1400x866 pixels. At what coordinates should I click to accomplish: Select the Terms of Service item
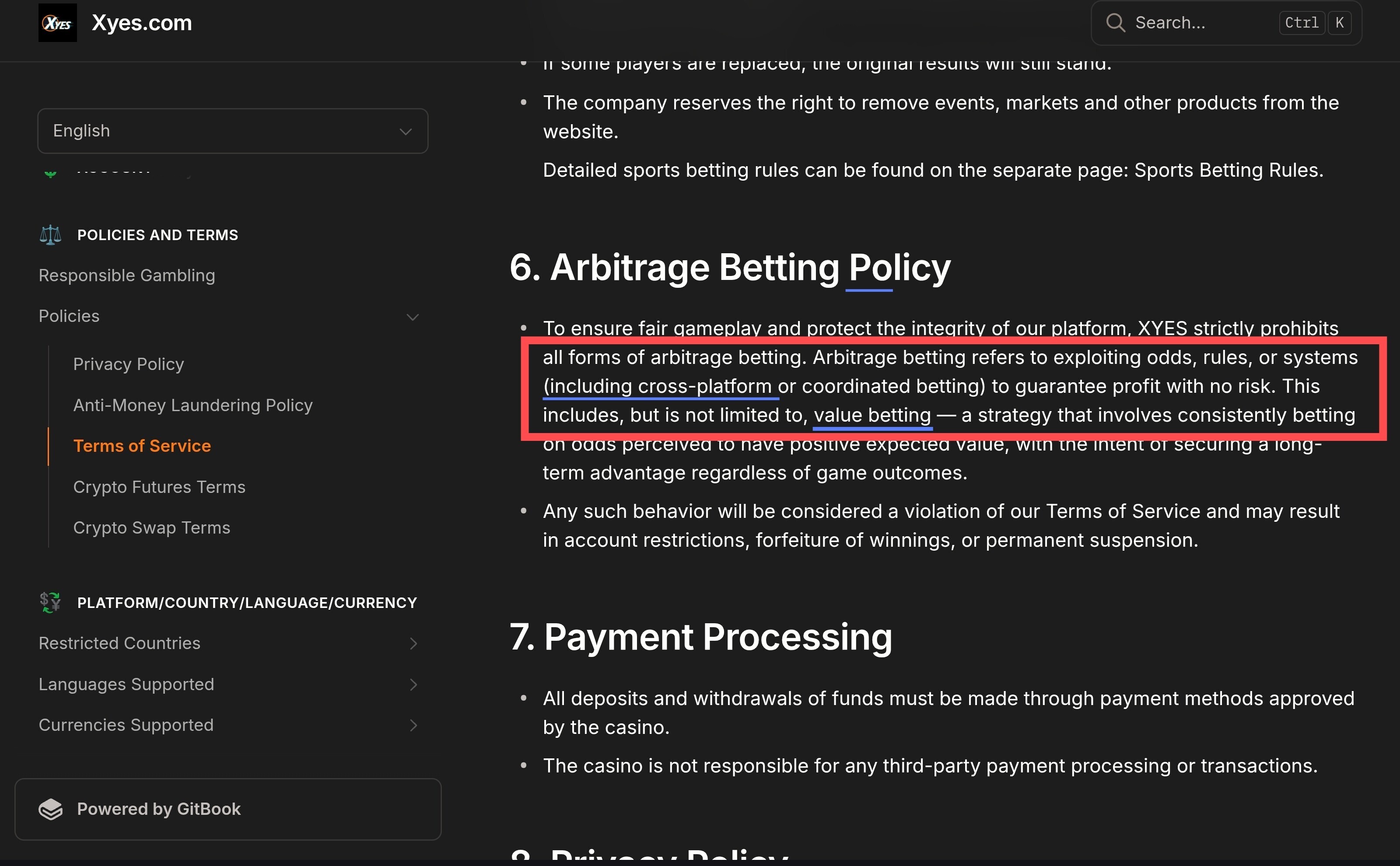tap(142, 446)
